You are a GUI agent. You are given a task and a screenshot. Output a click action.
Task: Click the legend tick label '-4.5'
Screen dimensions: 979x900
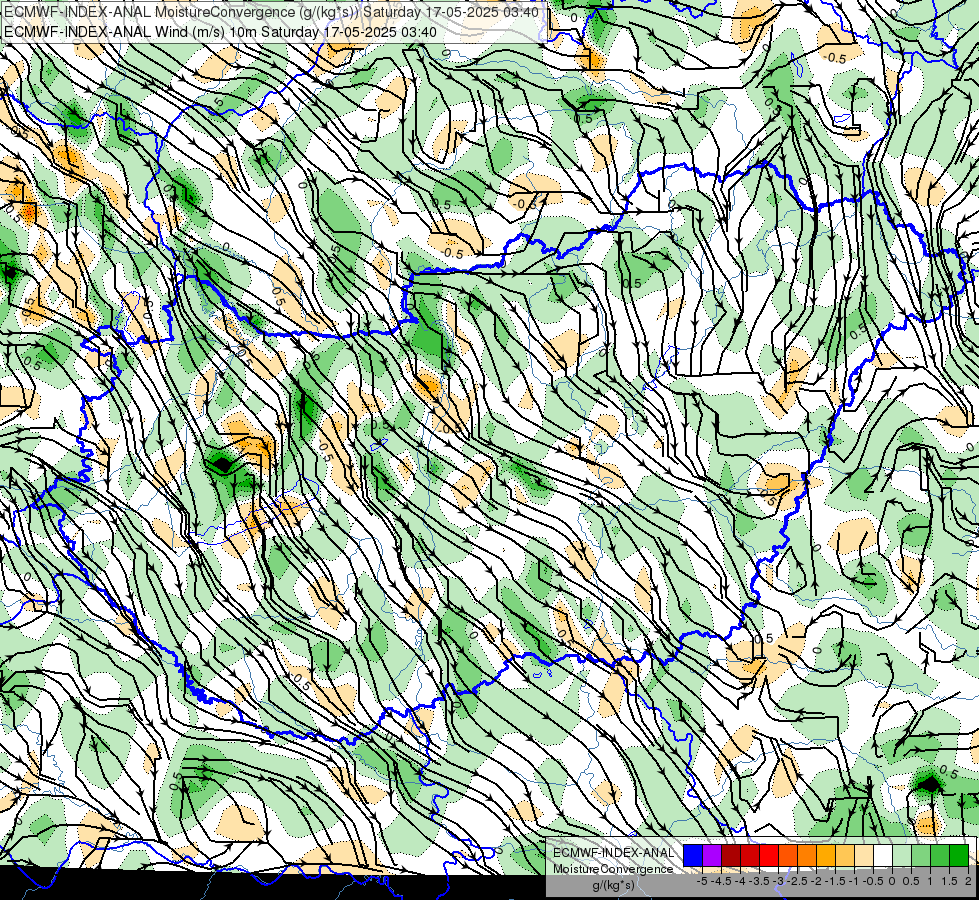(722, 881)
